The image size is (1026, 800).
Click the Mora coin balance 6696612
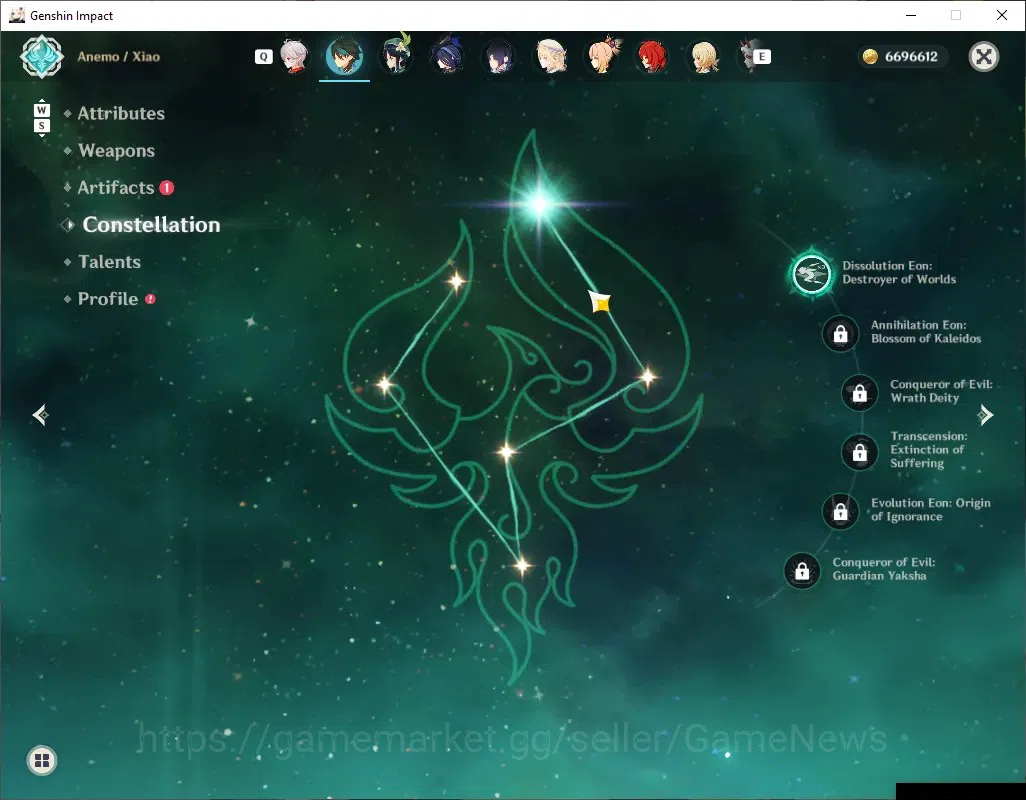coord(902,57)
